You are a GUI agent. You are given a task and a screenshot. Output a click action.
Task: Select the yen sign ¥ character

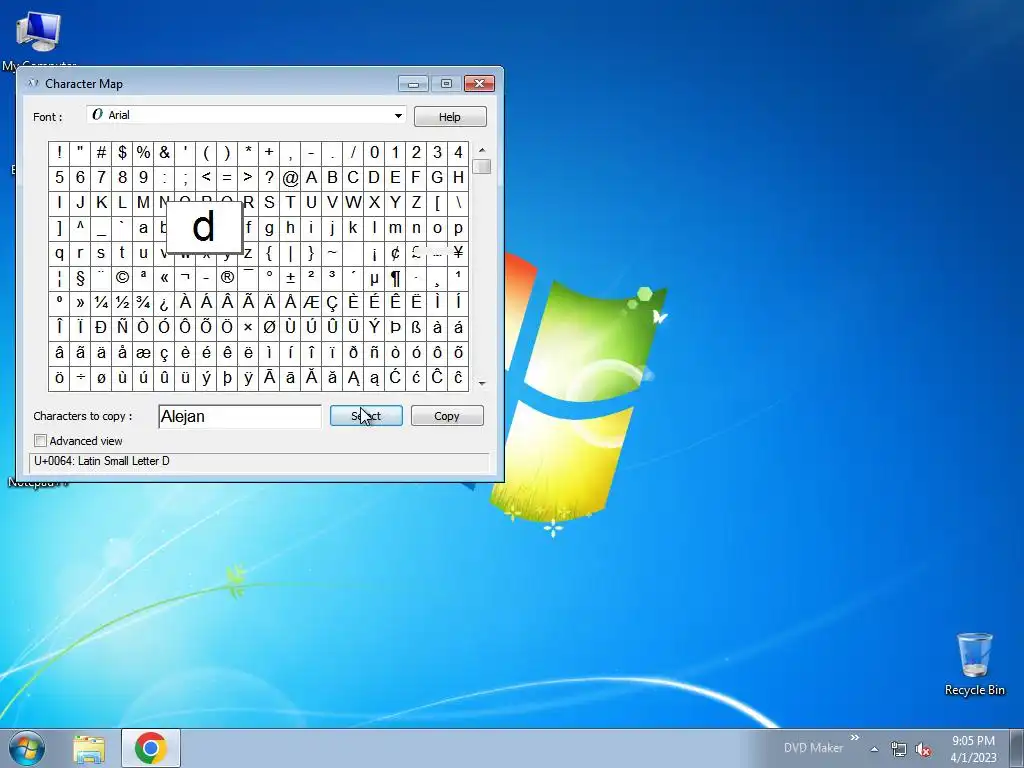(x=458, y=253)
